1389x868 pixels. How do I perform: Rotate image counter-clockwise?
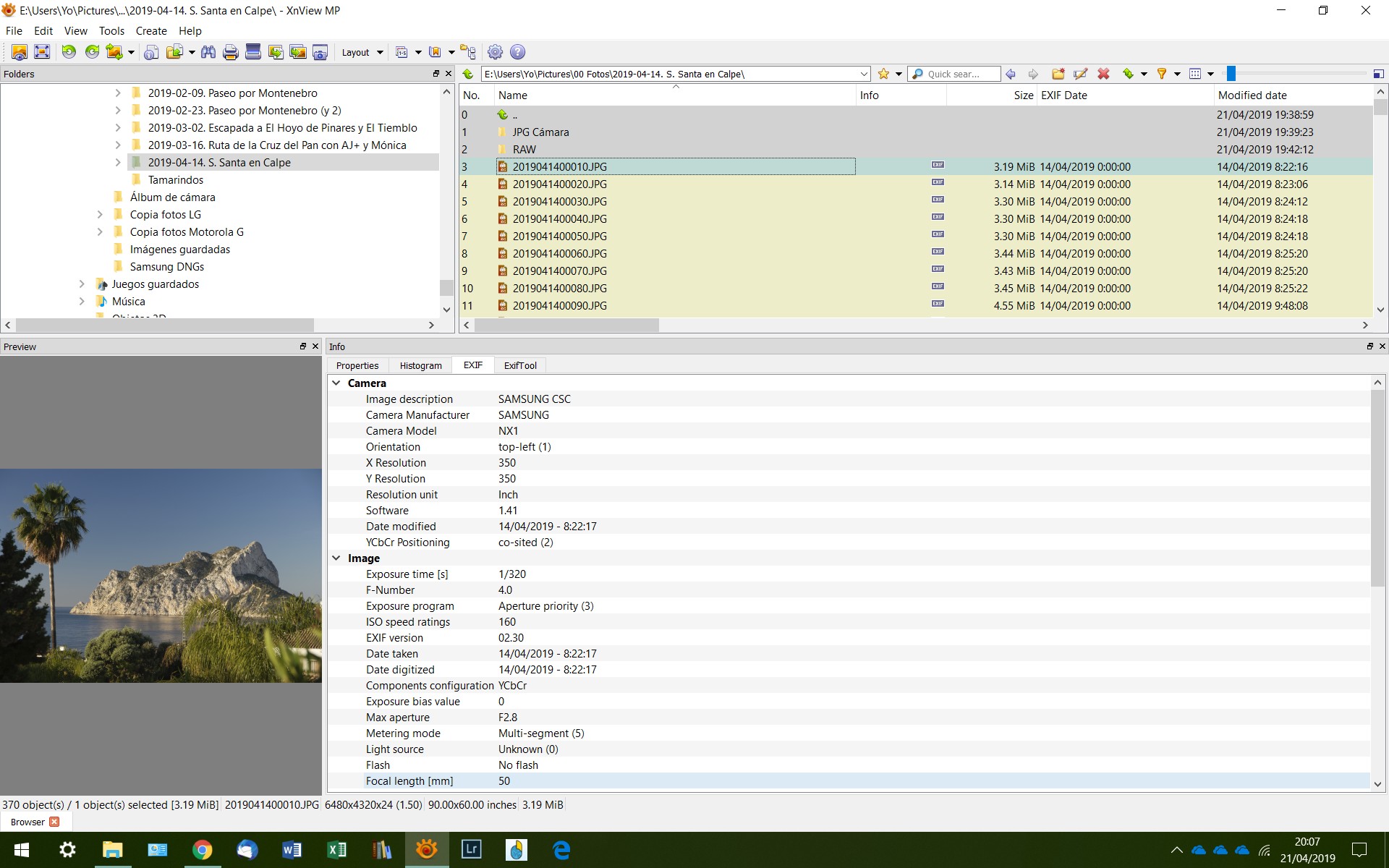69,52
